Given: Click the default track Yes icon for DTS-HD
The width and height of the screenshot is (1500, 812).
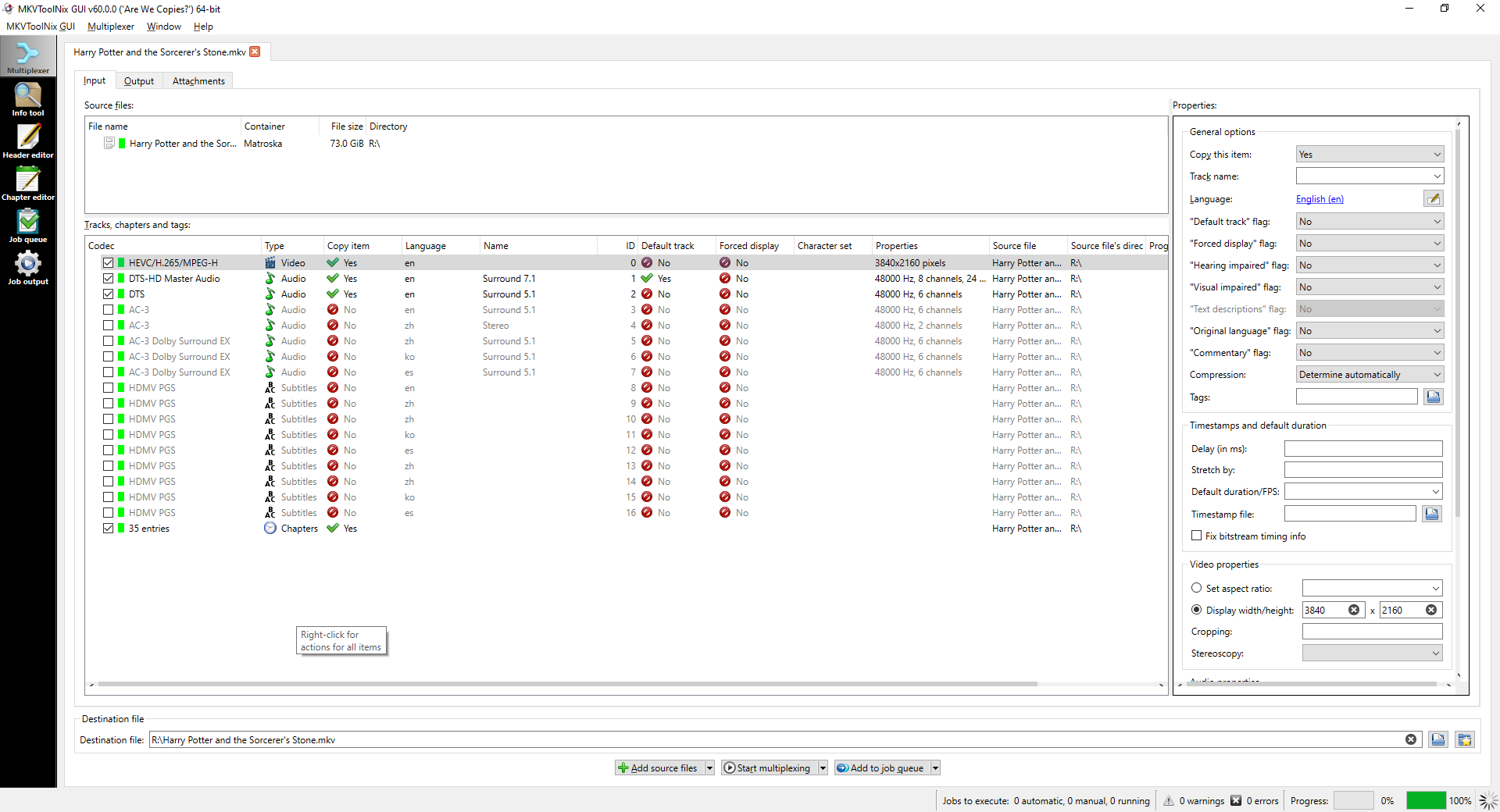Looking at the screenshot, I should 647,279.
